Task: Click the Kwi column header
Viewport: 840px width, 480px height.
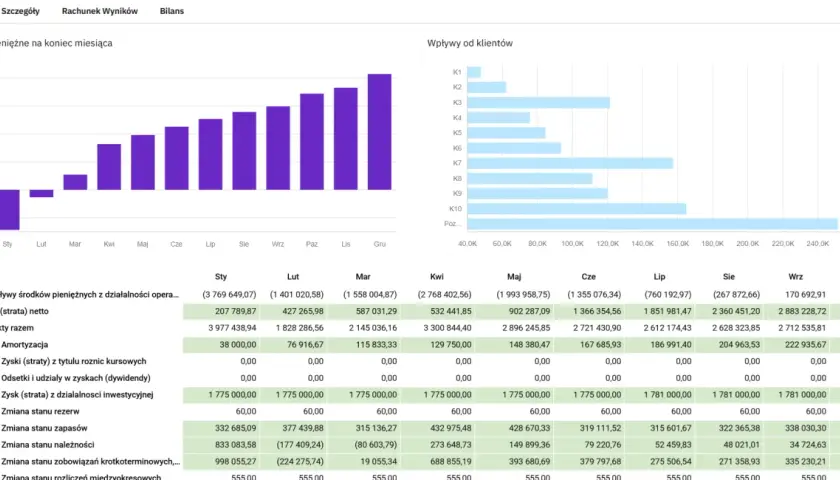Action: [x=437, y=276]
